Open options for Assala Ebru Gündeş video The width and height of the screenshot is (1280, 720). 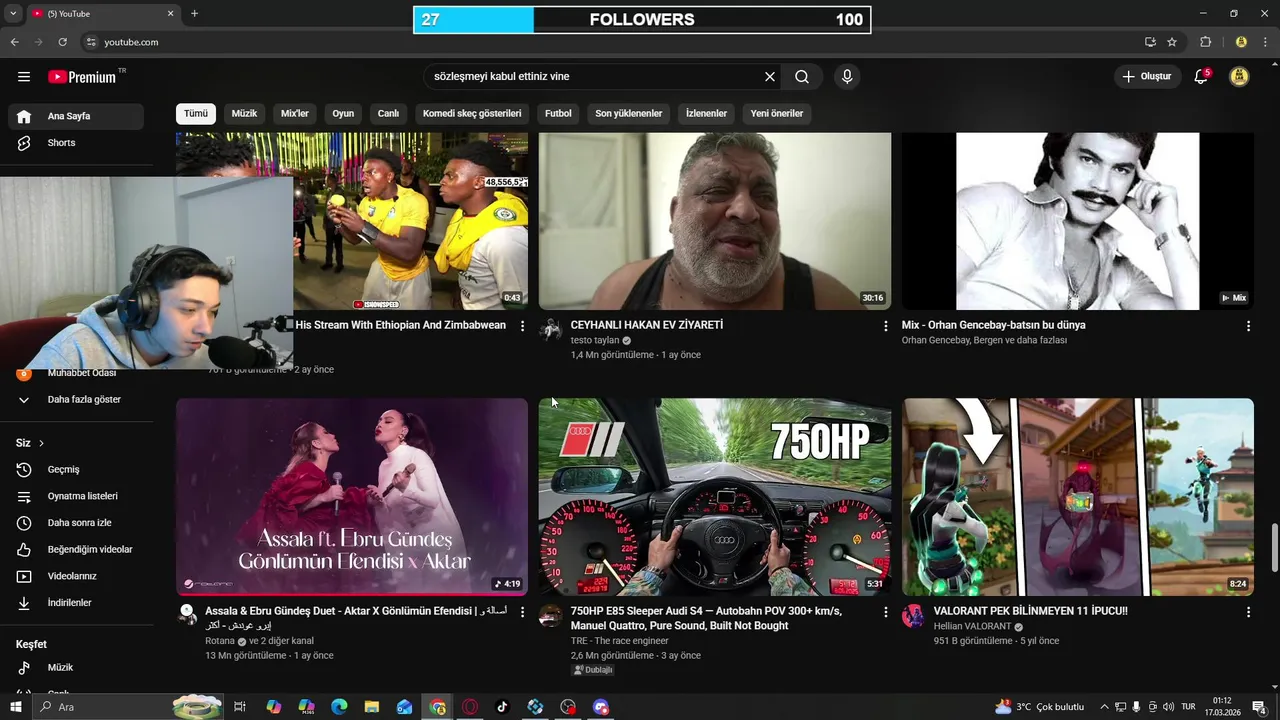click(x=522, y=611)
